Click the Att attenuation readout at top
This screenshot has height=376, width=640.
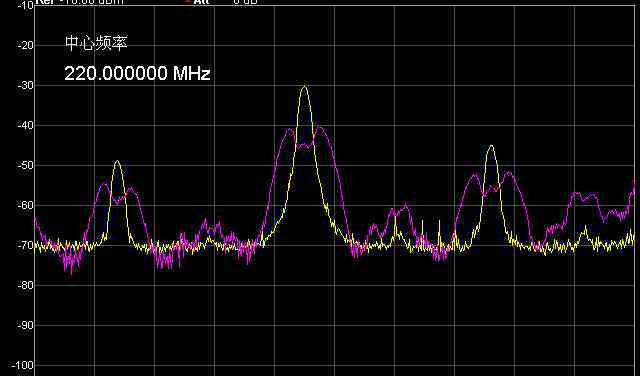coord(220,2)
